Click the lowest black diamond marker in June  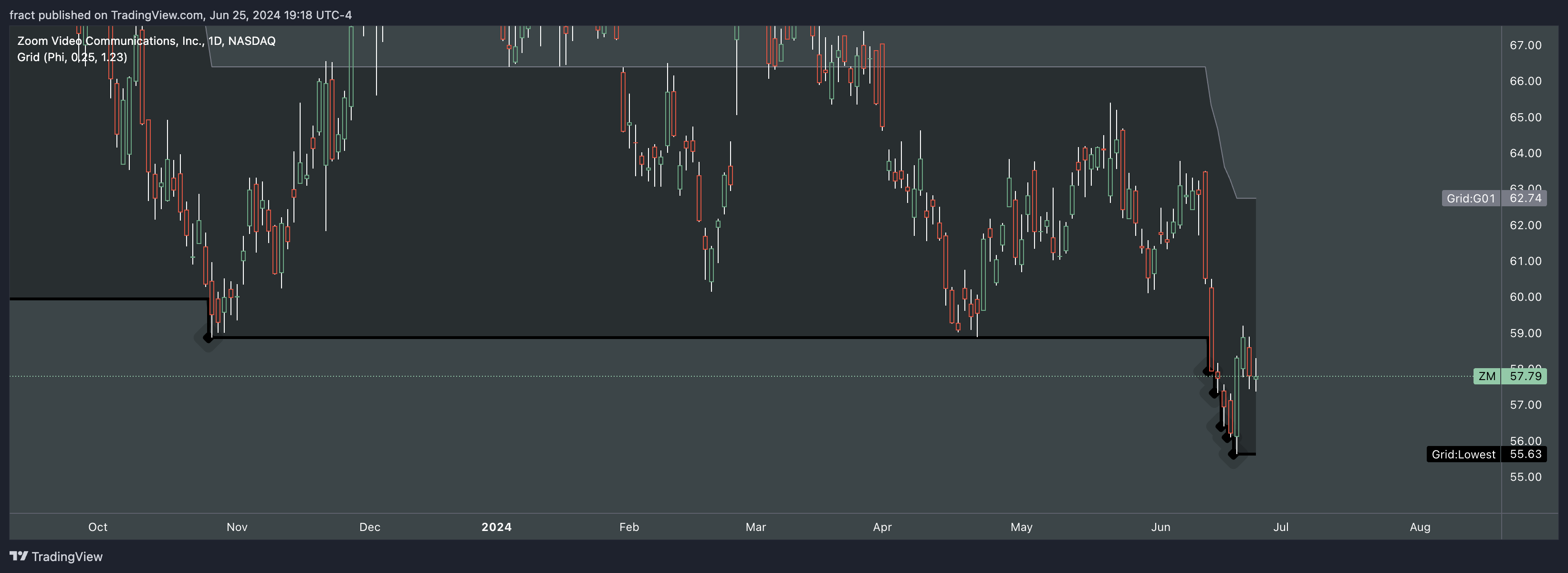click(x=1233, y=454)
